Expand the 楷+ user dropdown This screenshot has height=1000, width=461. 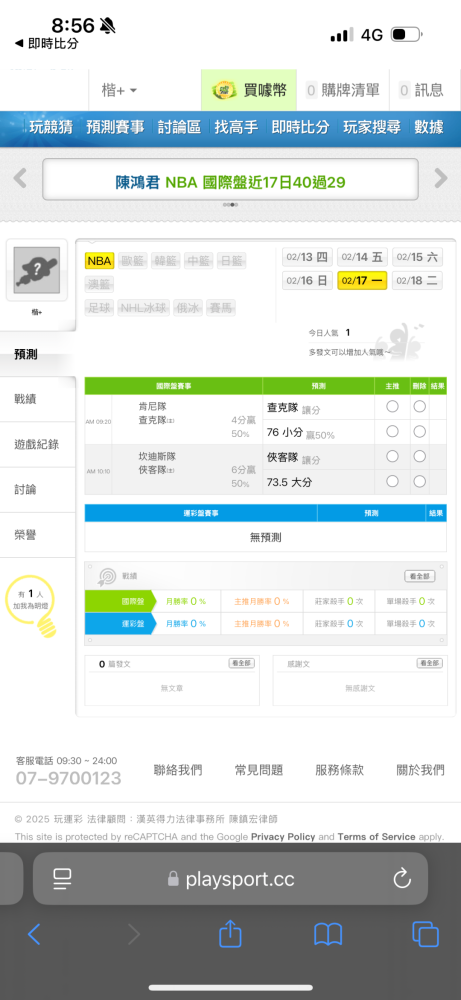tap(119, 91)
